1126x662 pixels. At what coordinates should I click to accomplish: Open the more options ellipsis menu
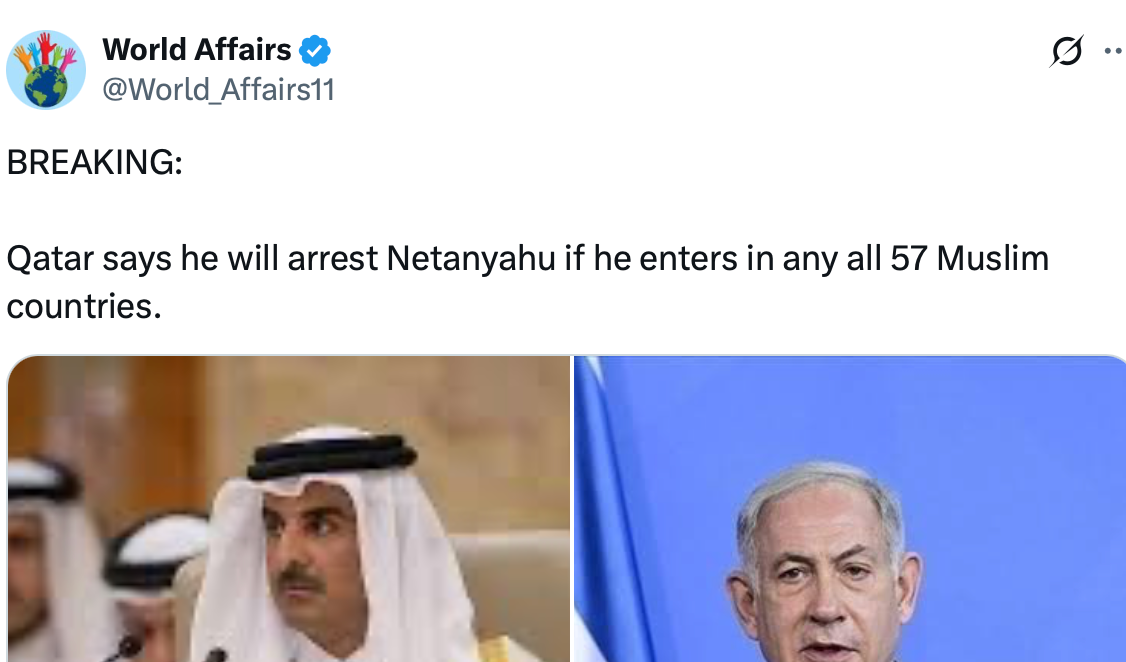(x=1115, y=51)
